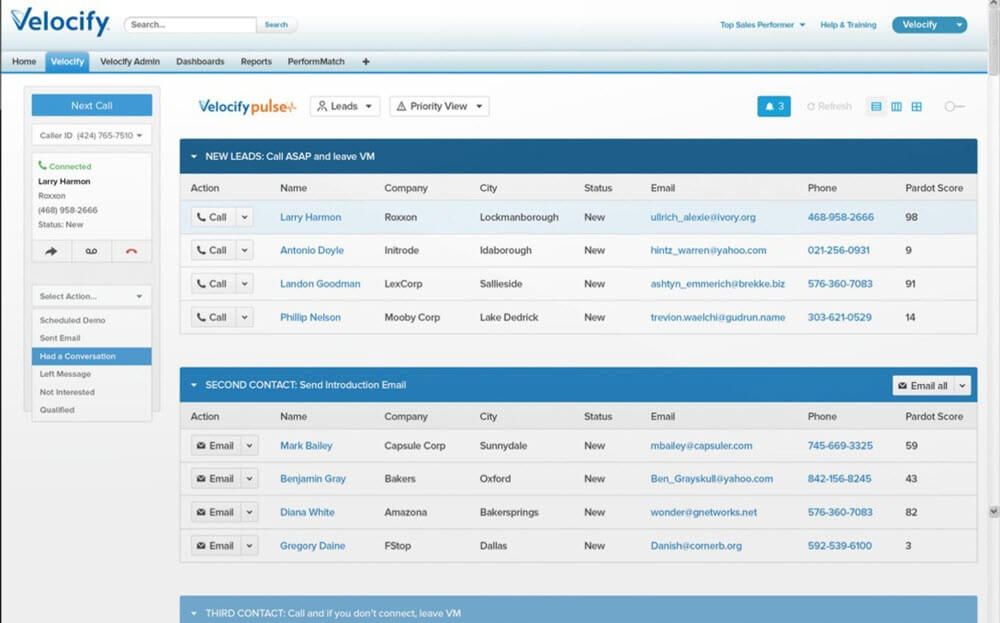Screen dimensions: 1000x623
Task: Switch to the column view layout icon
Action: click(x=897, y=106)
